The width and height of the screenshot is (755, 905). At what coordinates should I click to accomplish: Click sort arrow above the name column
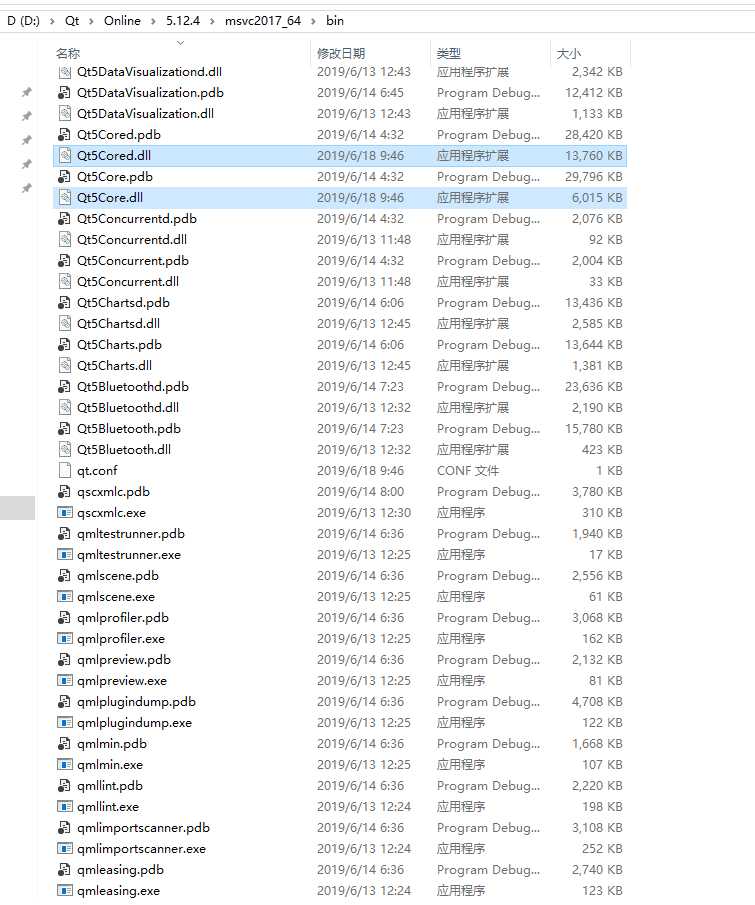pos(181,43)
